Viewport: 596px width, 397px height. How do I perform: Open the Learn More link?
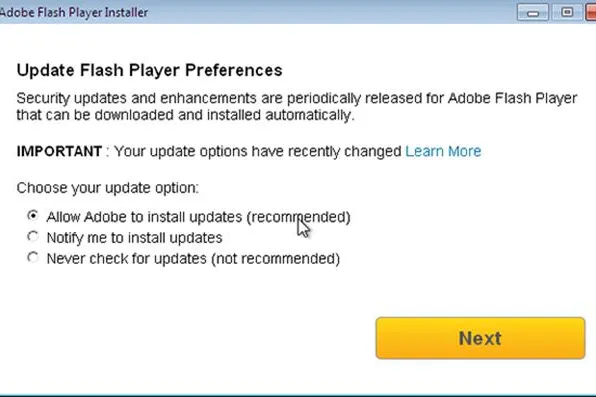coord(443,151)
